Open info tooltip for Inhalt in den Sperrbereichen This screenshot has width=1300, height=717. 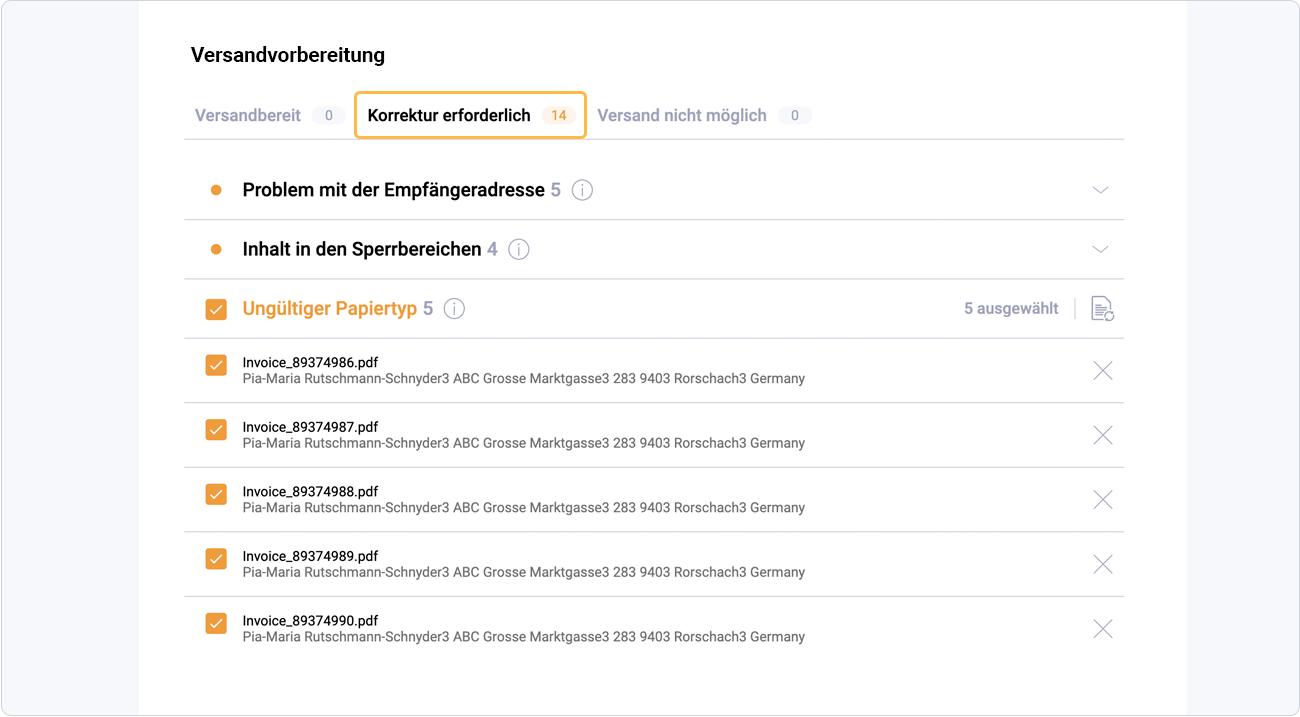[x=519, y=249]
